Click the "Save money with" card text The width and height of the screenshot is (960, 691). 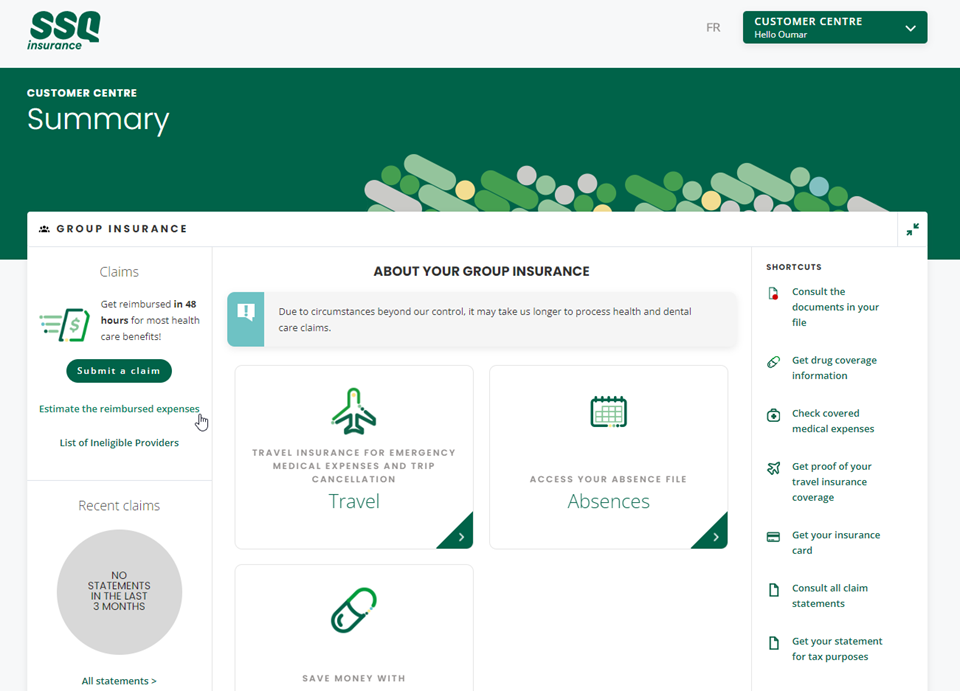pos(354,678)
